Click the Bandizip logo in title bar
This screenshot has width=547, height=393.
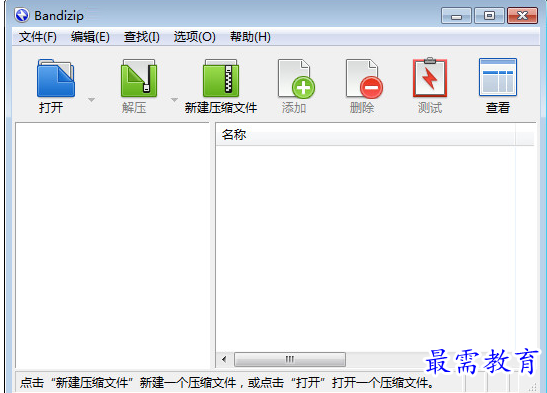[x=22, y=15]
